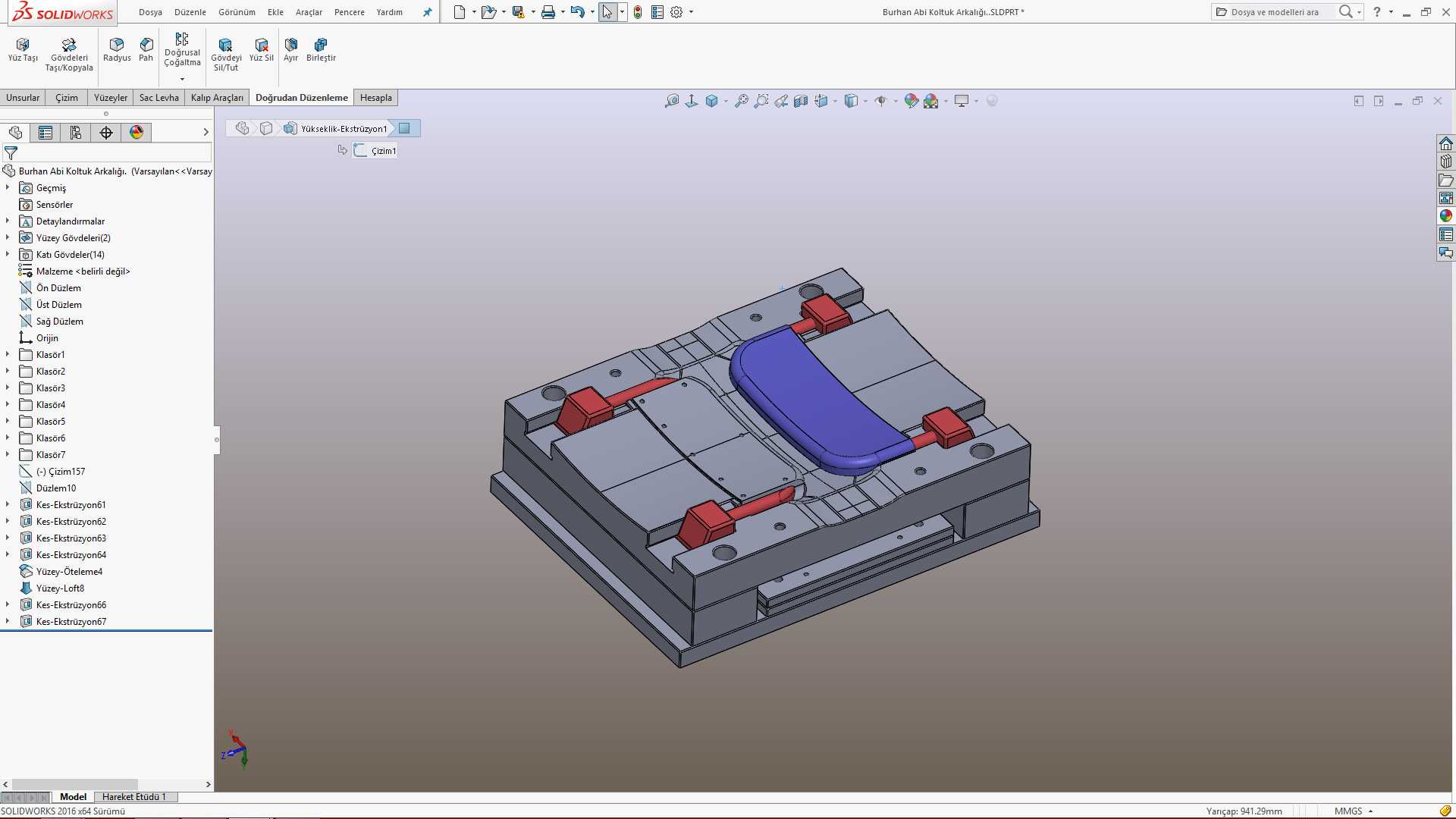Select the Birleştir combine tool
This screenshot has height=819, width=1456.
pyautogui.click(x=321, y=50)
